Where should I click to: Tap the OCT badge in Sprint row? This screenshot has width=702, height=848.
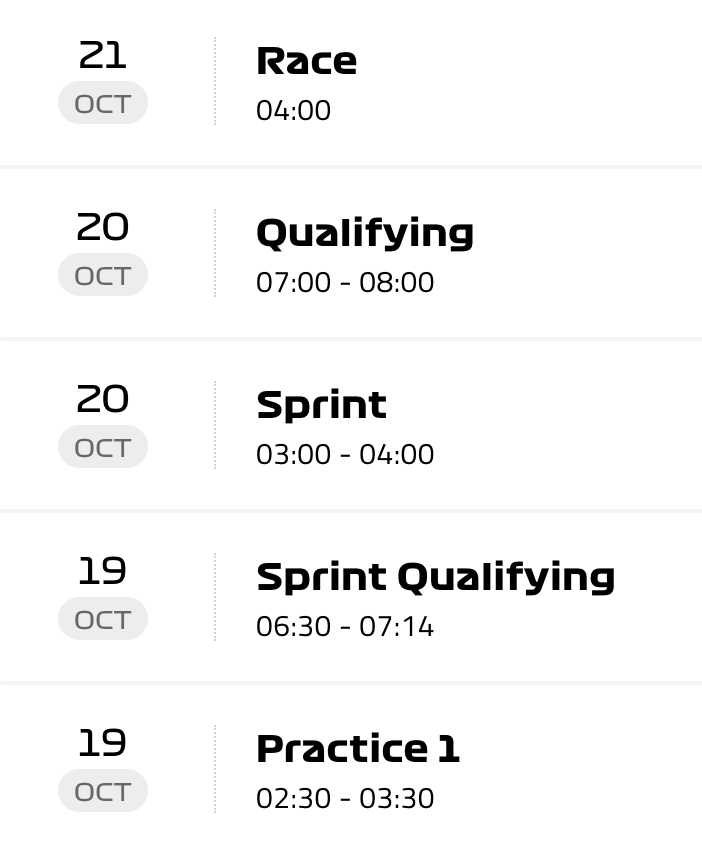point(103,447)
